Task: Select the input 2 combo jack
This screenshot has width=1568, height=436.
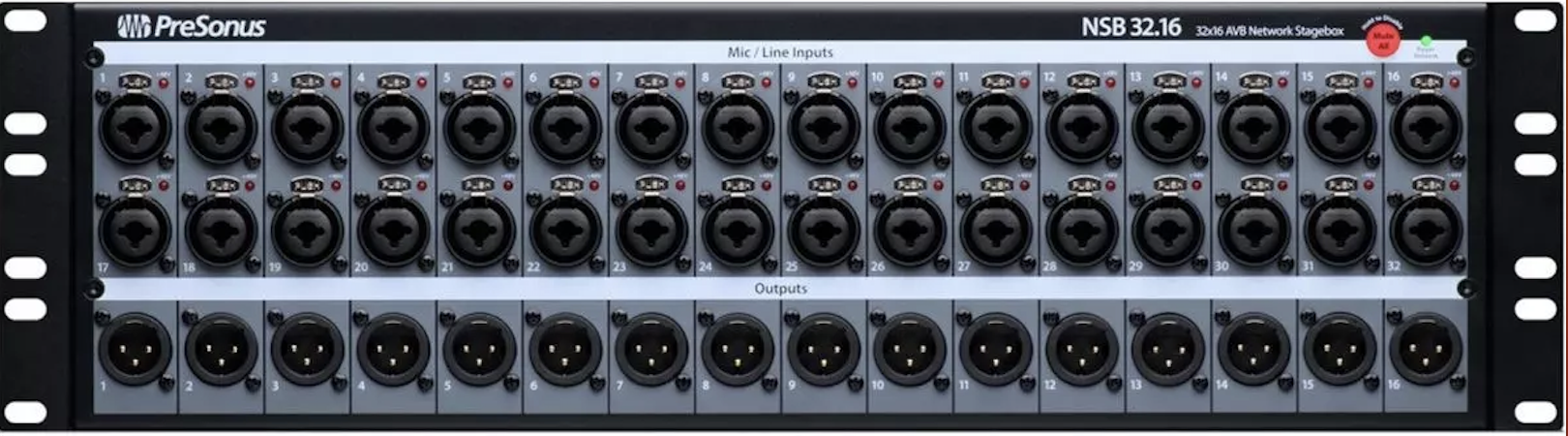Action: coord(222,128)
